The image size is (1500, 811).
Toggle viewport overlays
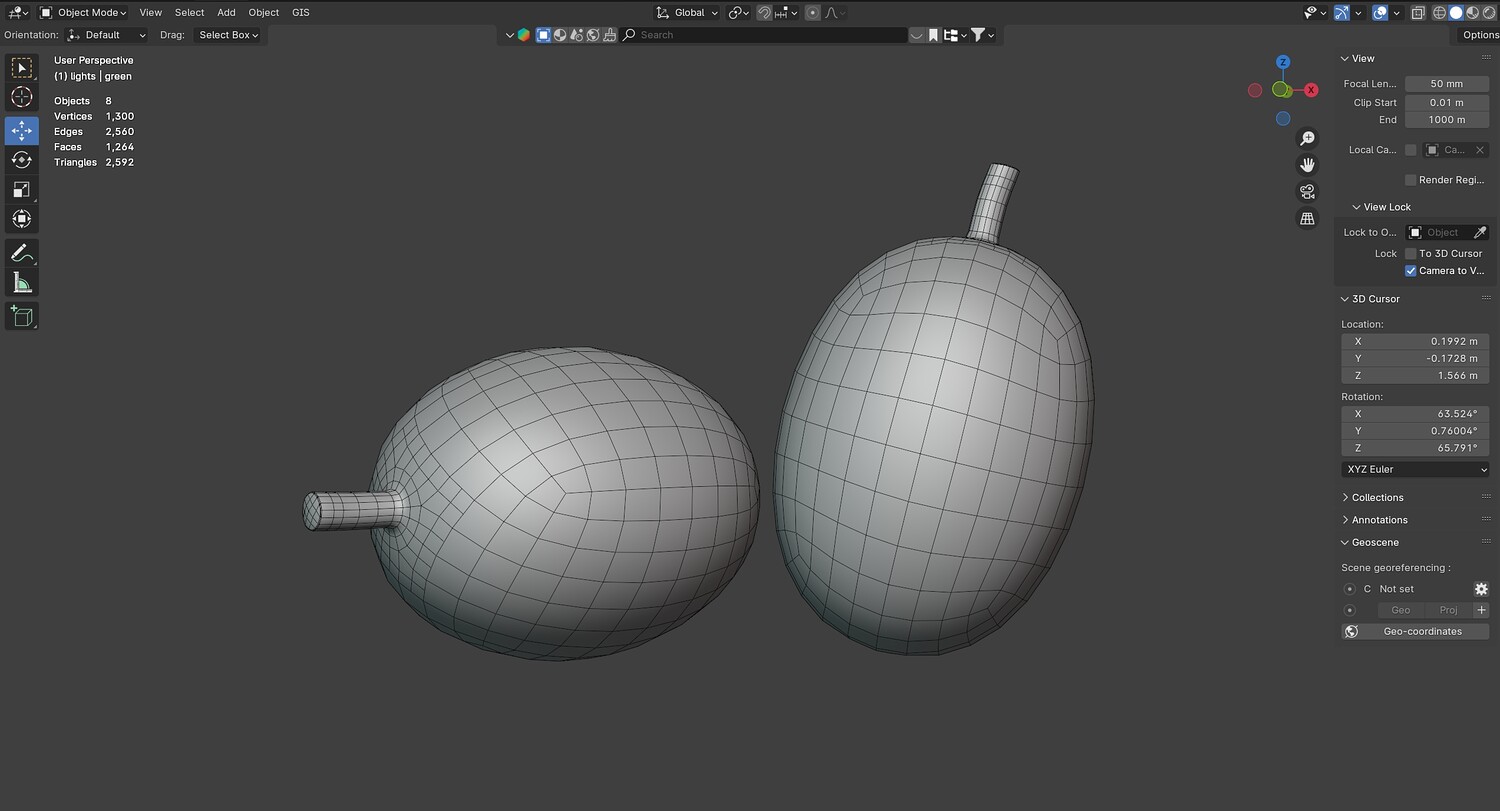click(x=1380, y=13)
